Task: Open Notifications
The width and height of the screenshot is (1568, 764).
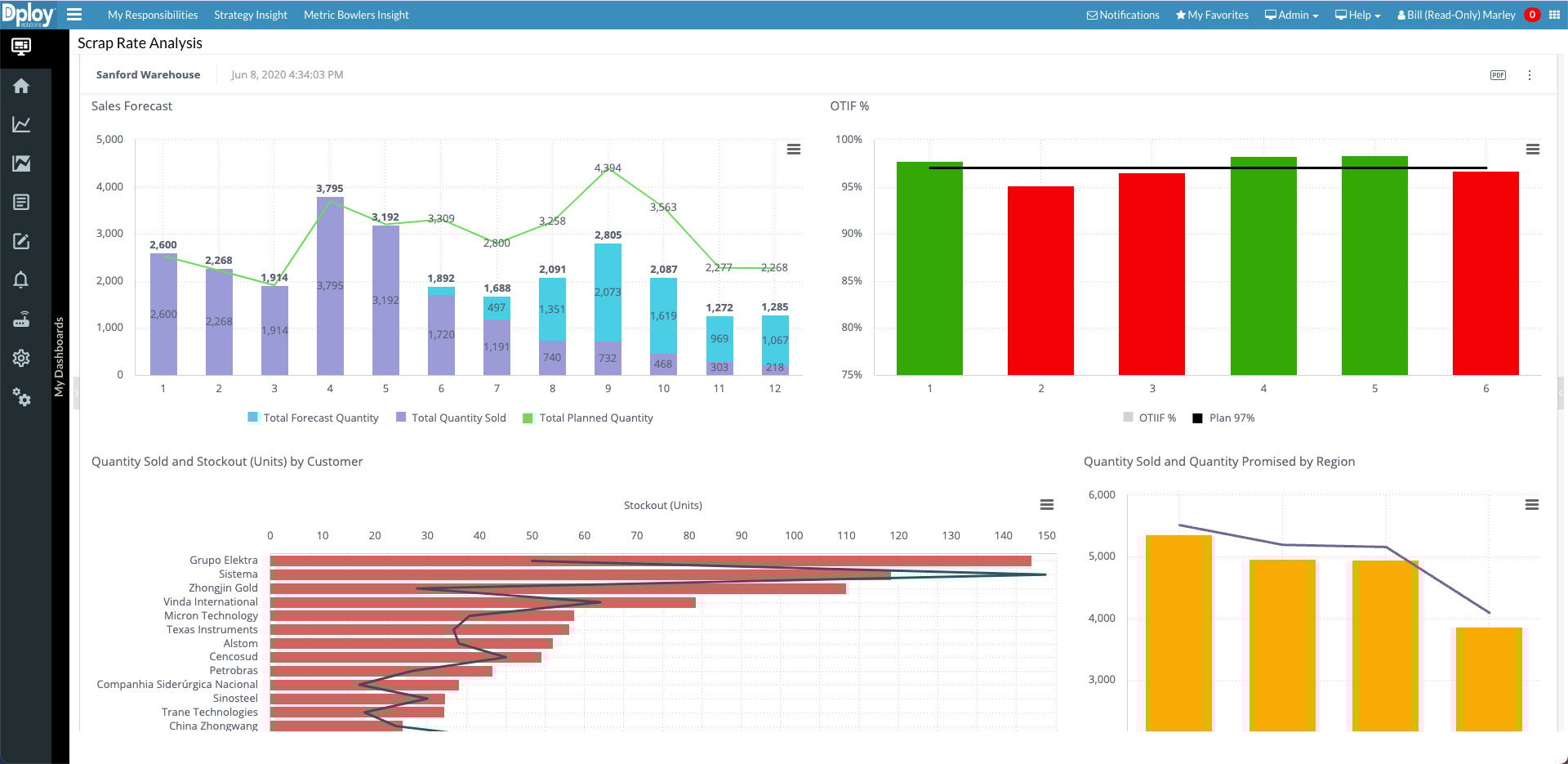Action: point(1123,15)
